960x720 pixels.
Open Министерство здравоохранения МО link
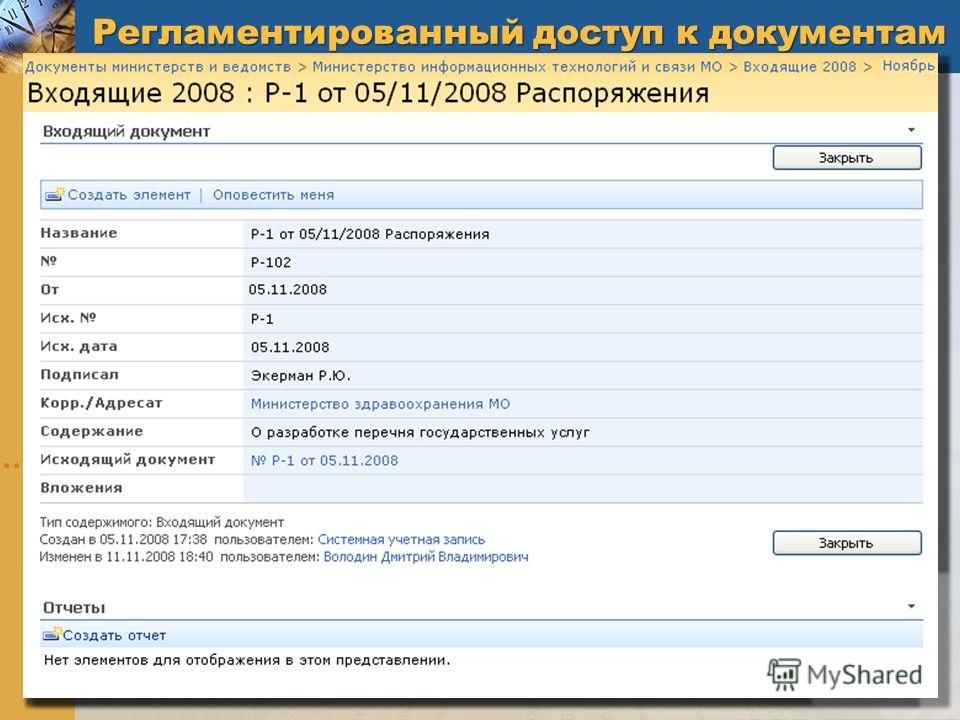point(380,404)
